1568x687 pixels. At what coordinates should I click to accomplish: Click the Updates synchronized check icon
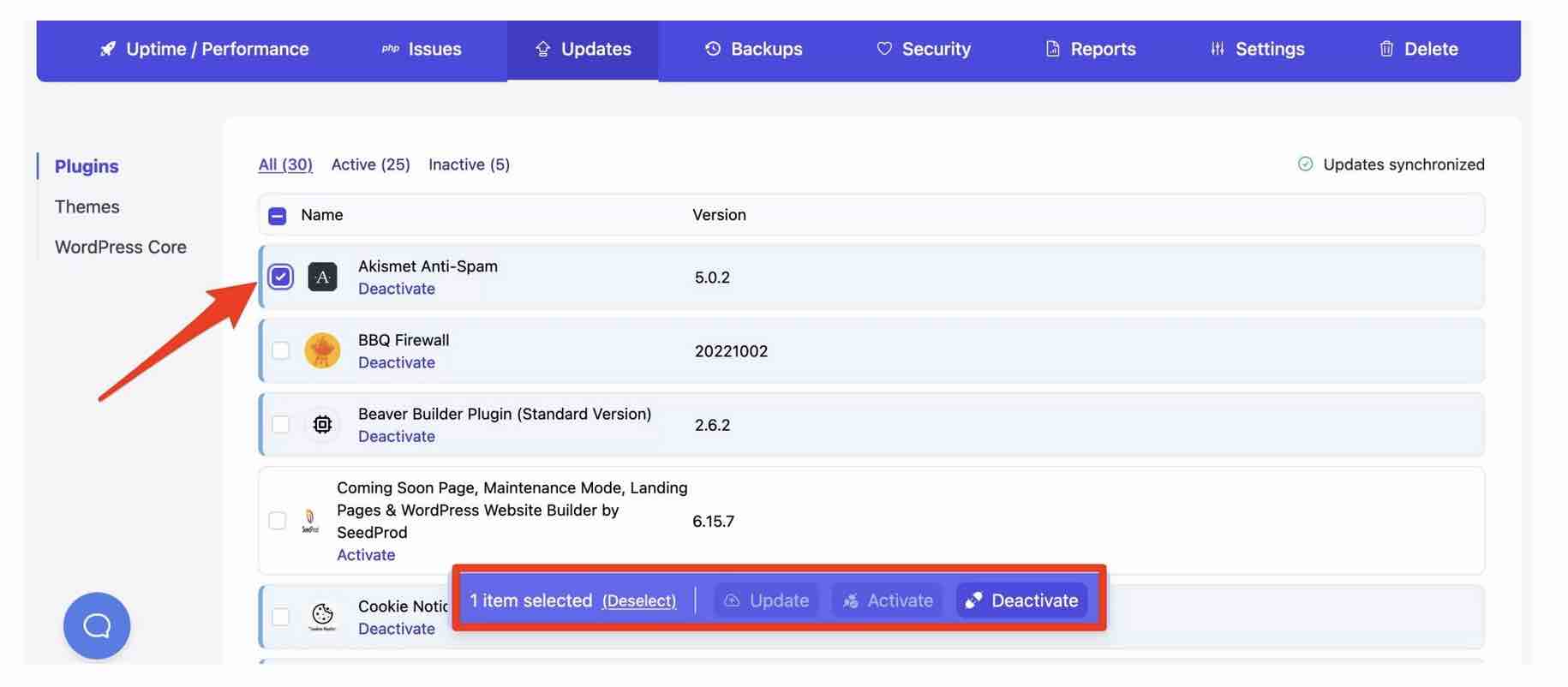coord(1305,164)
